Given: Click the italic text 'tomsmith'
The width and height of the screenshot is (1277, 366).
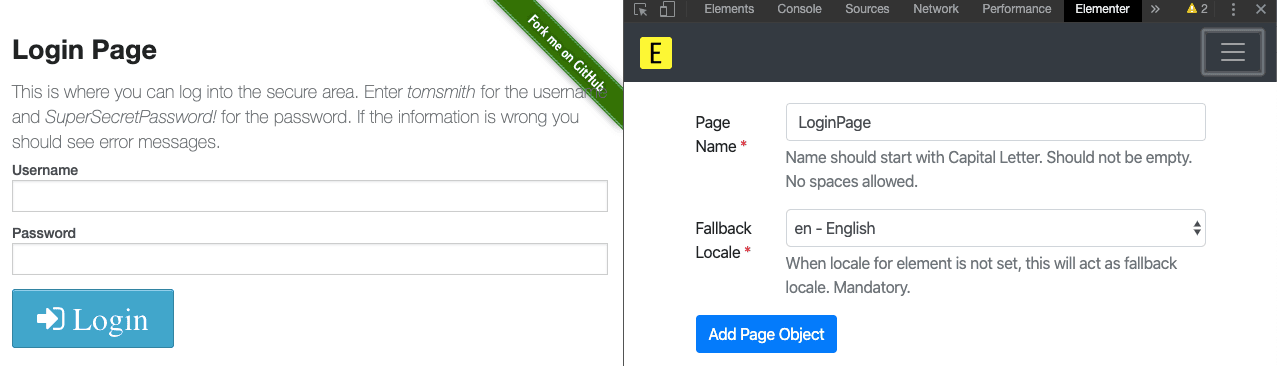Looking at the screenshot, I should (441, 92).
